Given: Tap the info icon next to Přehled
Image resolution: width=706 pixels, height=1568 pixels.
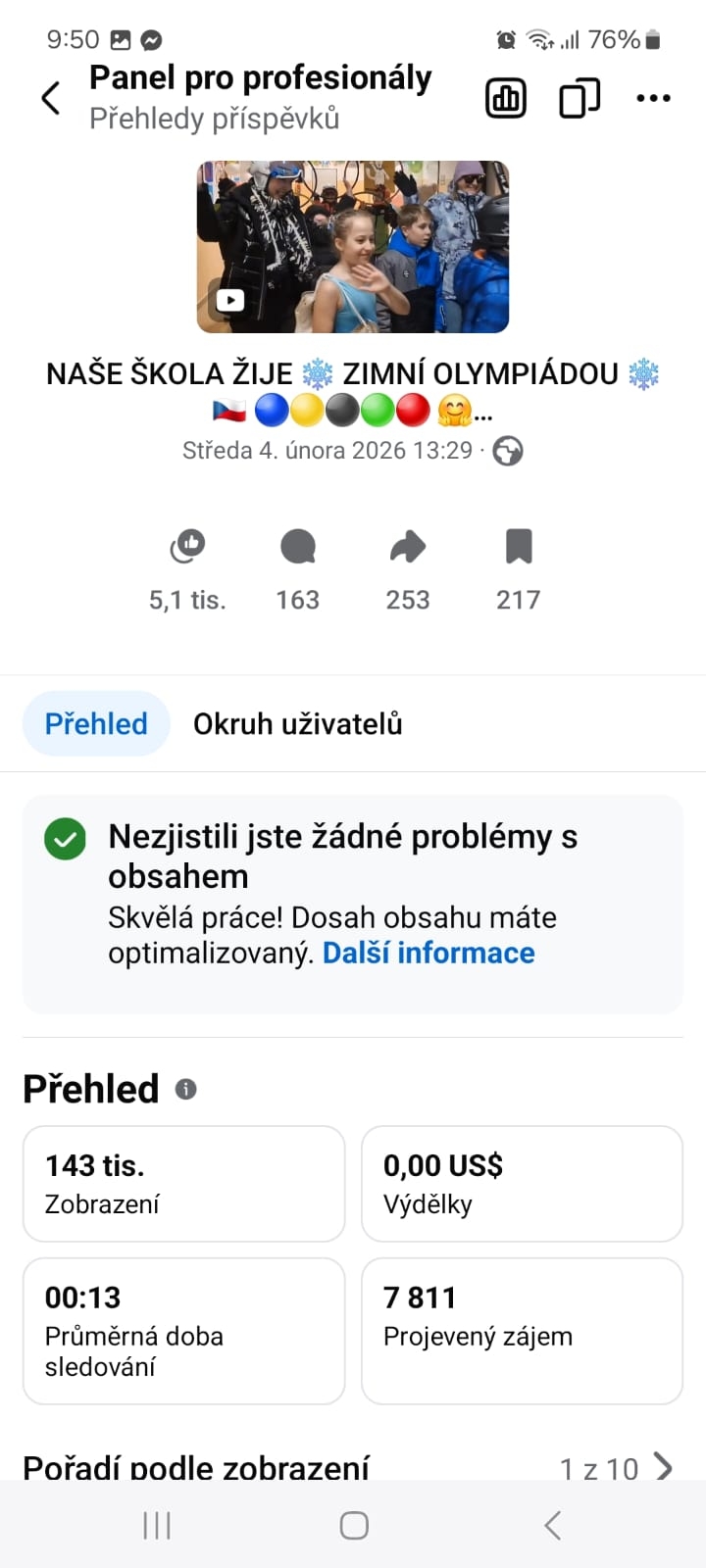Looking at the screenshot, I should 186,1089.
